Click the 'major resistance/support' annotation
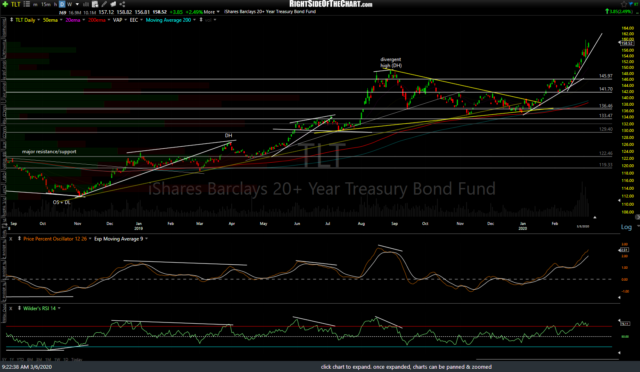Screen dimensions: 640x372 (x=49, y=151)
